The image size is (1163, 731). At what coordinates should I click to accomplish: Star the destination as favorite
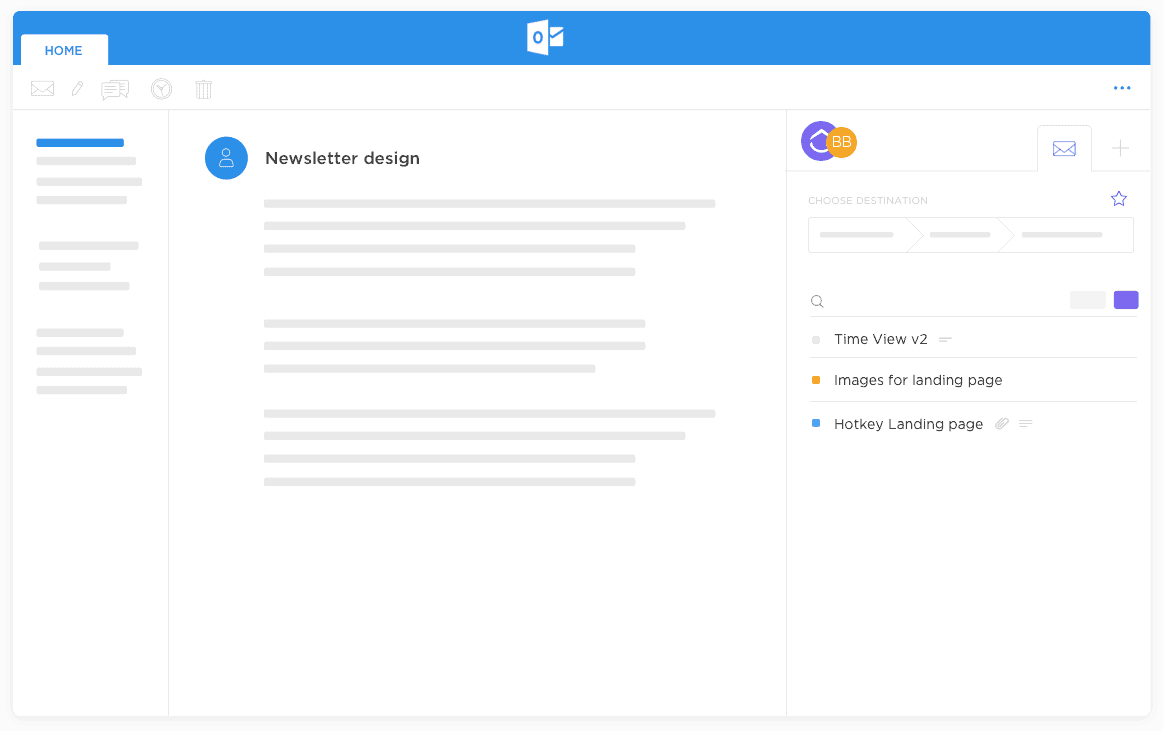tap(1119, 199)
